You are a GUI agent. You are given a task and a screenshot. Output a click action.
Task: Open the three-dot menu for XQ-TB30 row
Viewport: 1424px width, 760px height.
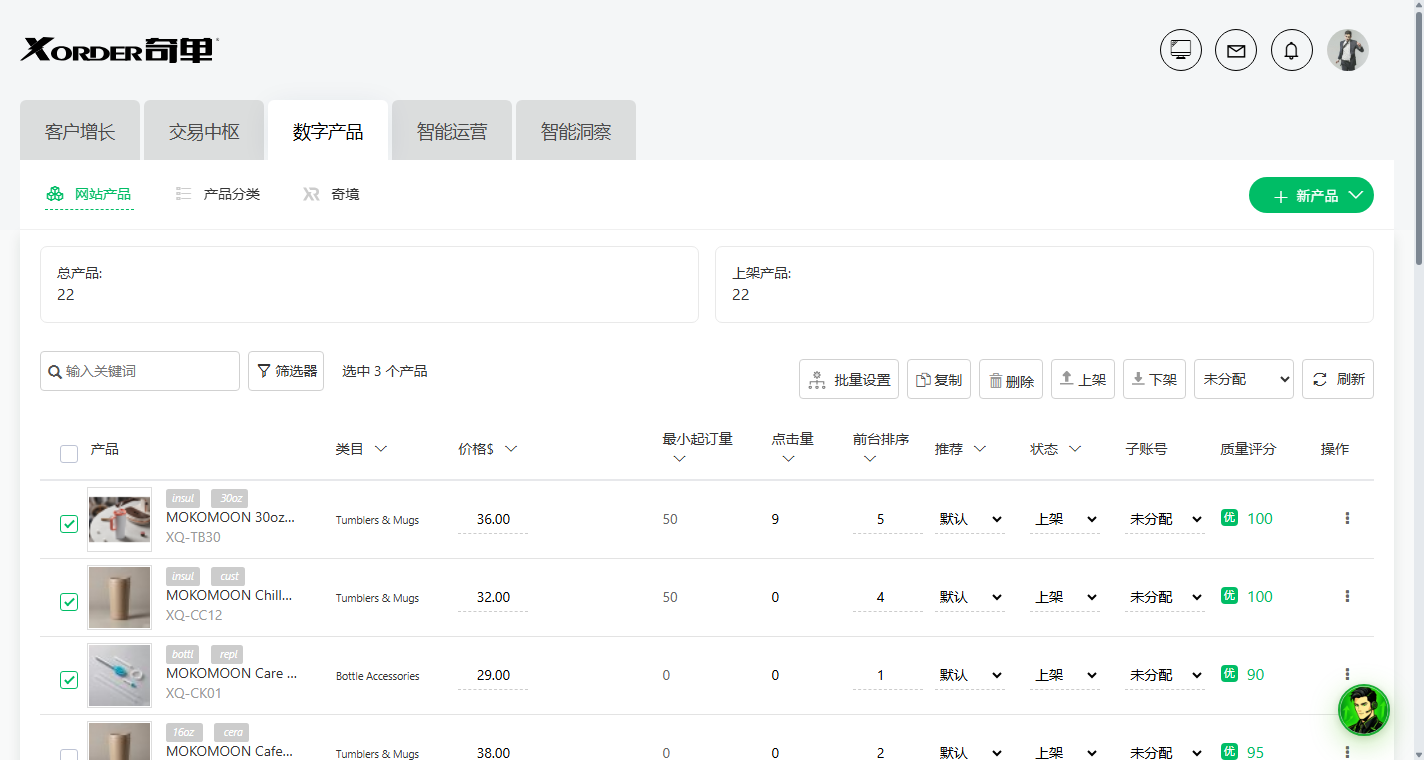[x=1347, y=518]
